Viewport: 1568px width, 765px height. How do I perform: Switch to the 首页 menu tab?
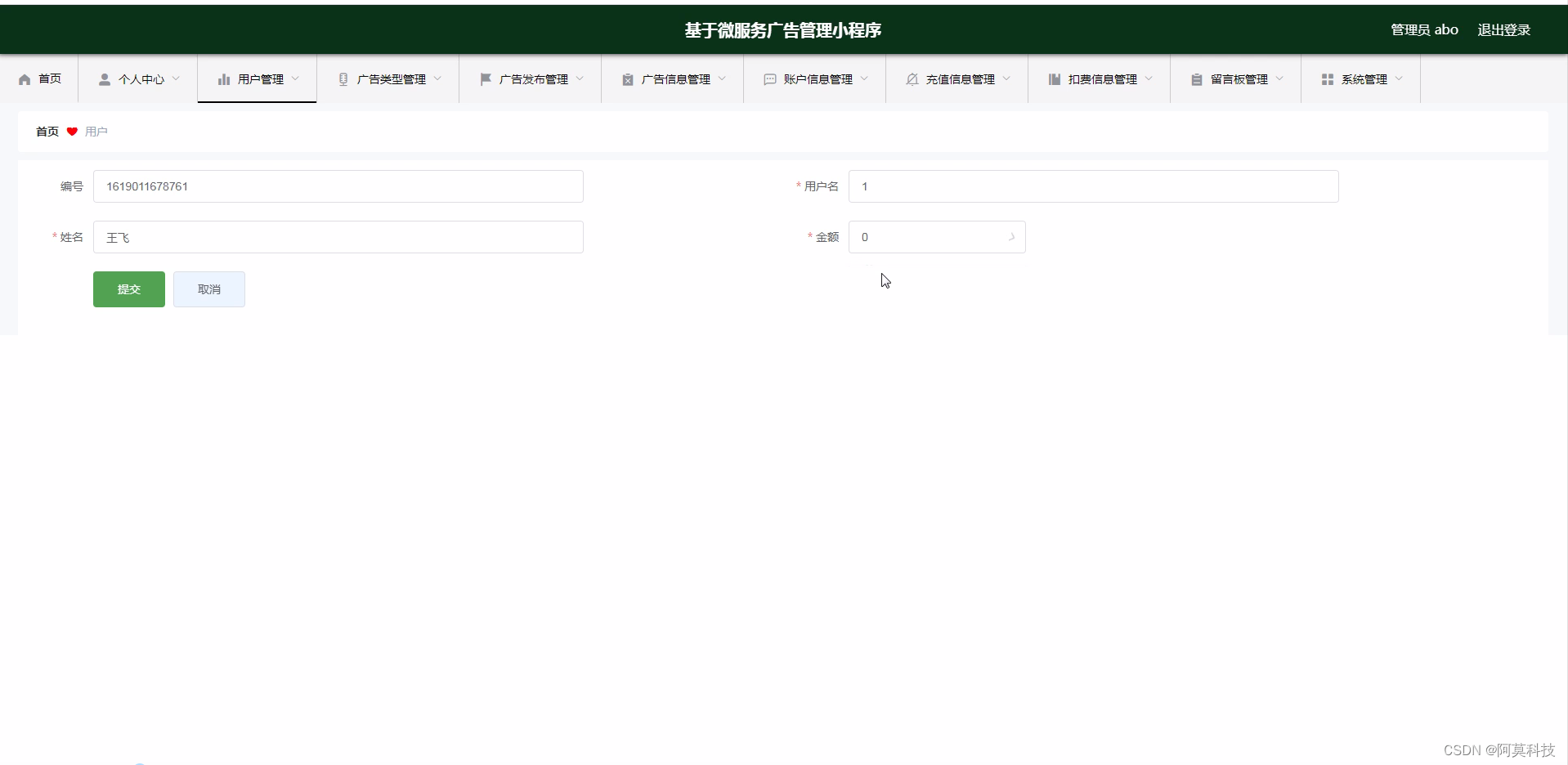tap(49, 79)
